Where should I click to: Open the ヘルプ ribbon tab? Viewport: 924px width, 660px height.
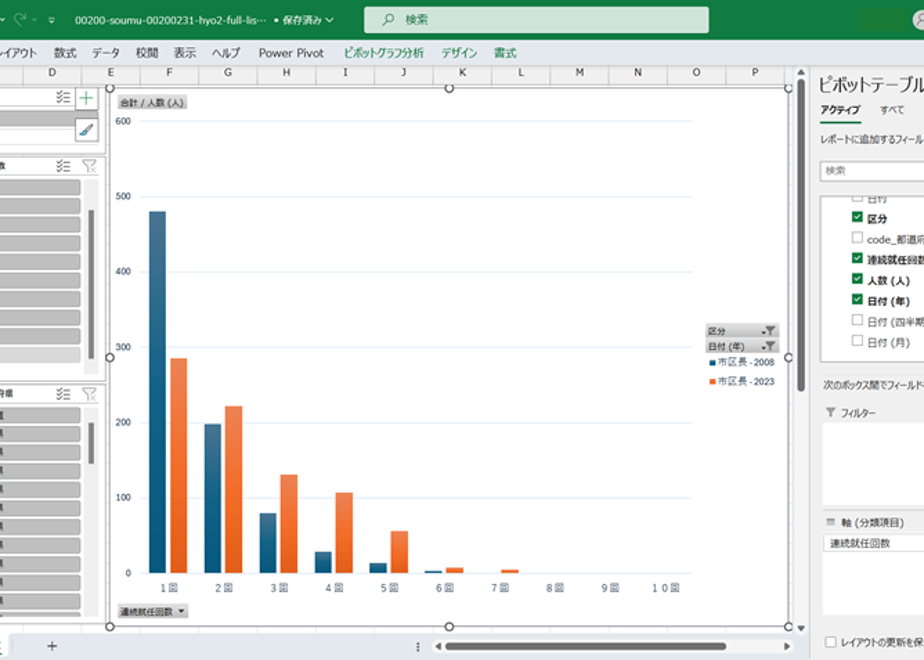226,53
